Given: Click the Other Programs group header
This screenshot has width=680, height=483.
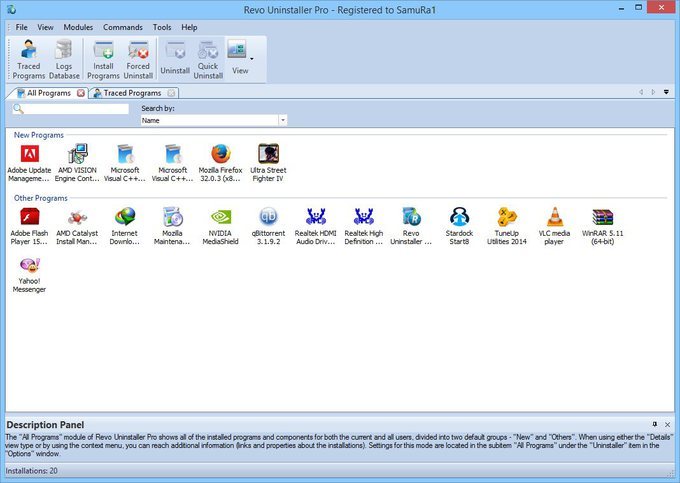Looking at the screenshot, I should coord(41,198).
